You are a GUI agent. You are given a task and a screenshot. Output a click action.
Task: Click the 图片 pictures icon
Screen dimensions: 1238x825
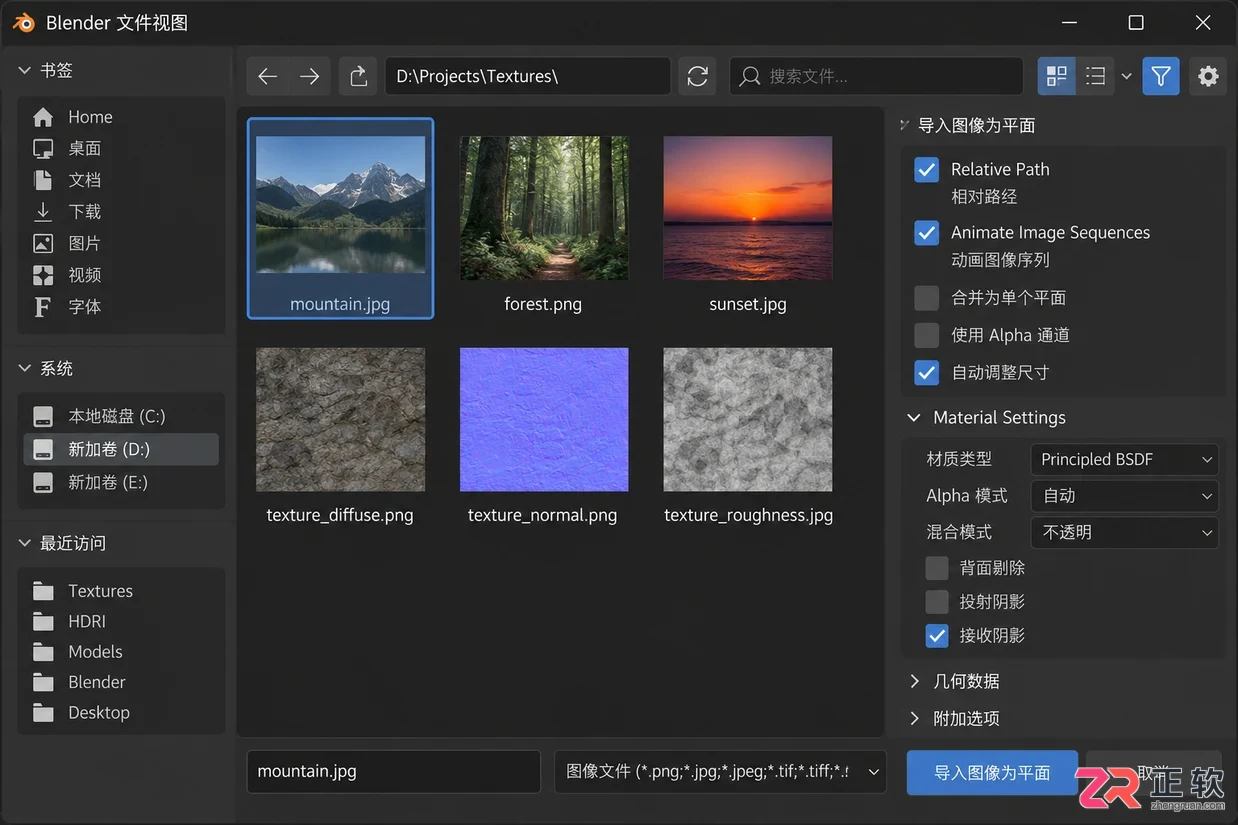click(x=43, y=243)
